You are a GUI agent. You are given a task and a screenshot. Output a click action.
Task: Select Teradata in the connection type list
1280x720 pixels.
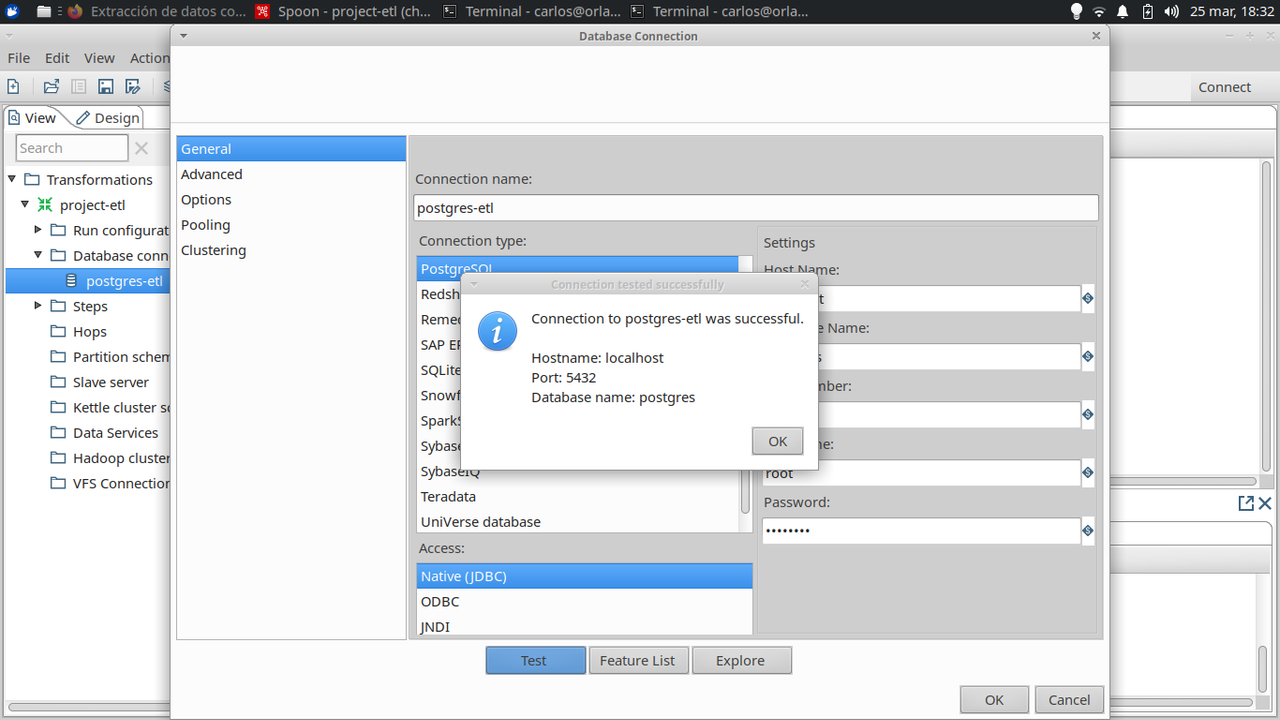(x=578, y=496)
